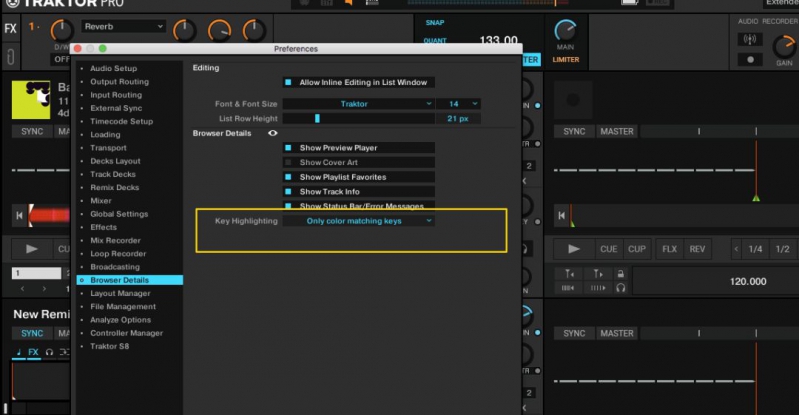
Task: Open Decks Layout preferences
Action: (115, 161)
